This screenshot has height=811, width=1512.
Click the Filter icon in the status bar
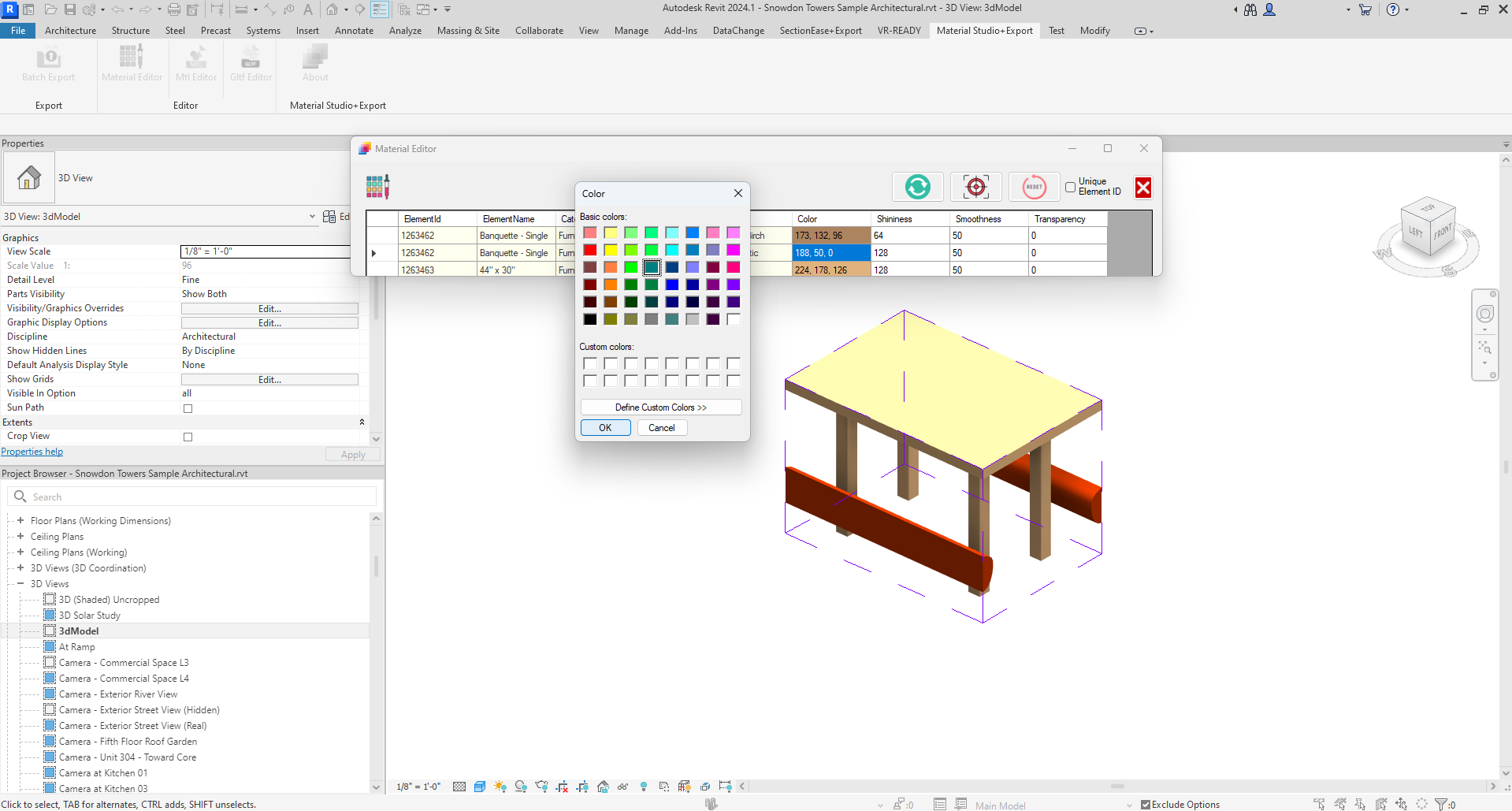[1441, 804]
